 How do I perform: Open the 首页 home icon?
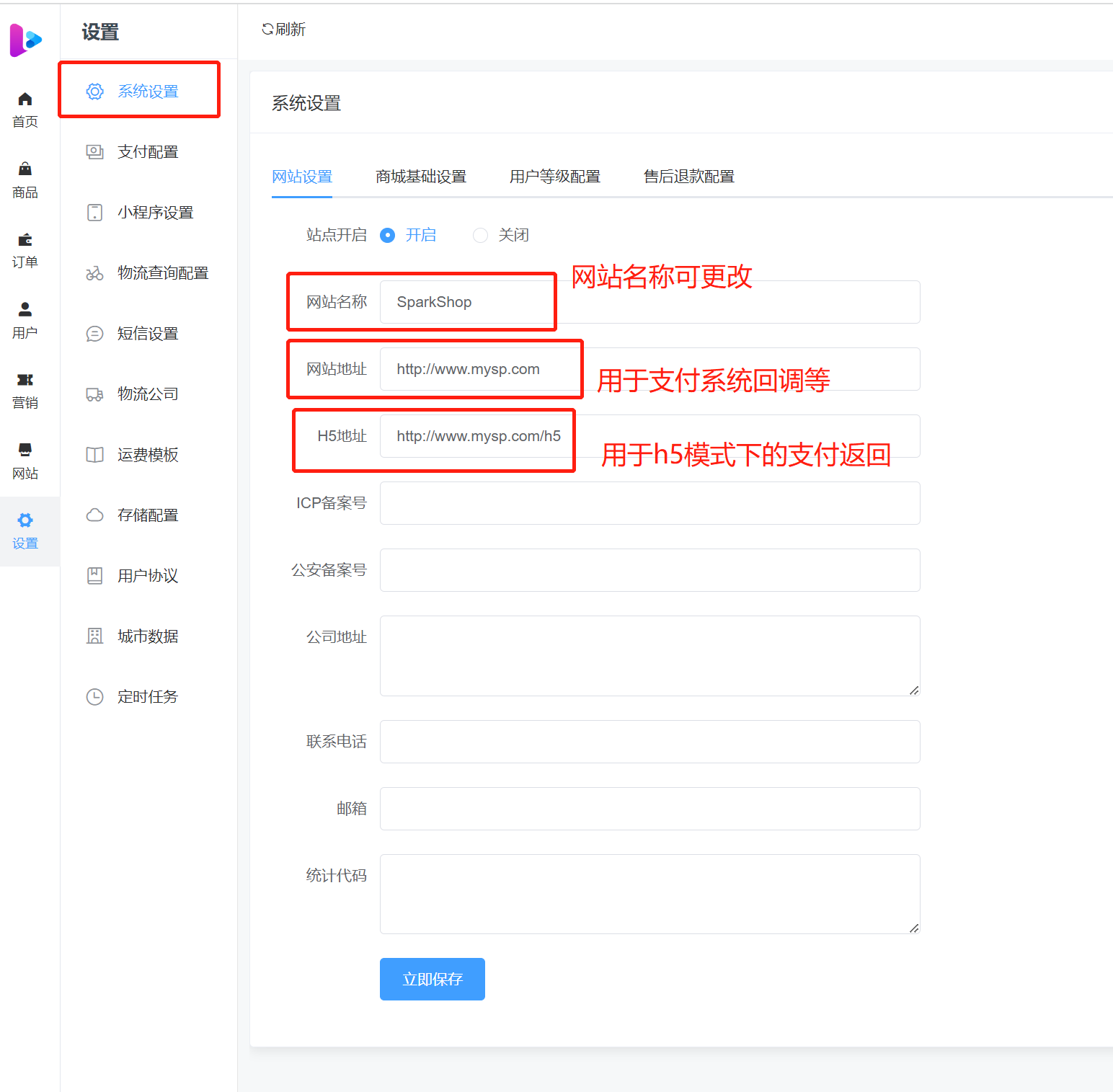[25, 99]
